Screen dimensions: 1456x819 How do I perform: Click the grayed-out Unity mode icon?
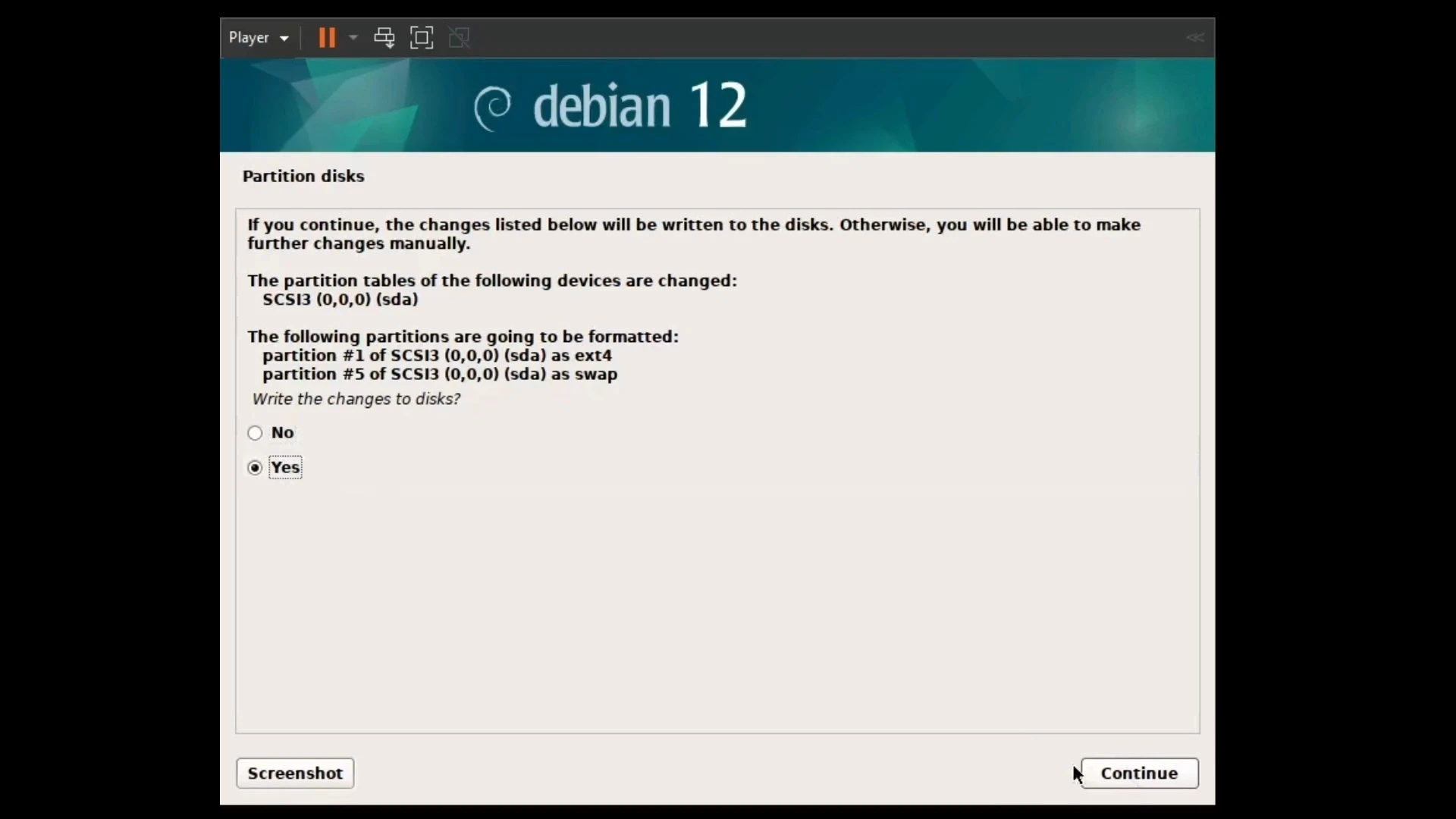(459, 38)
